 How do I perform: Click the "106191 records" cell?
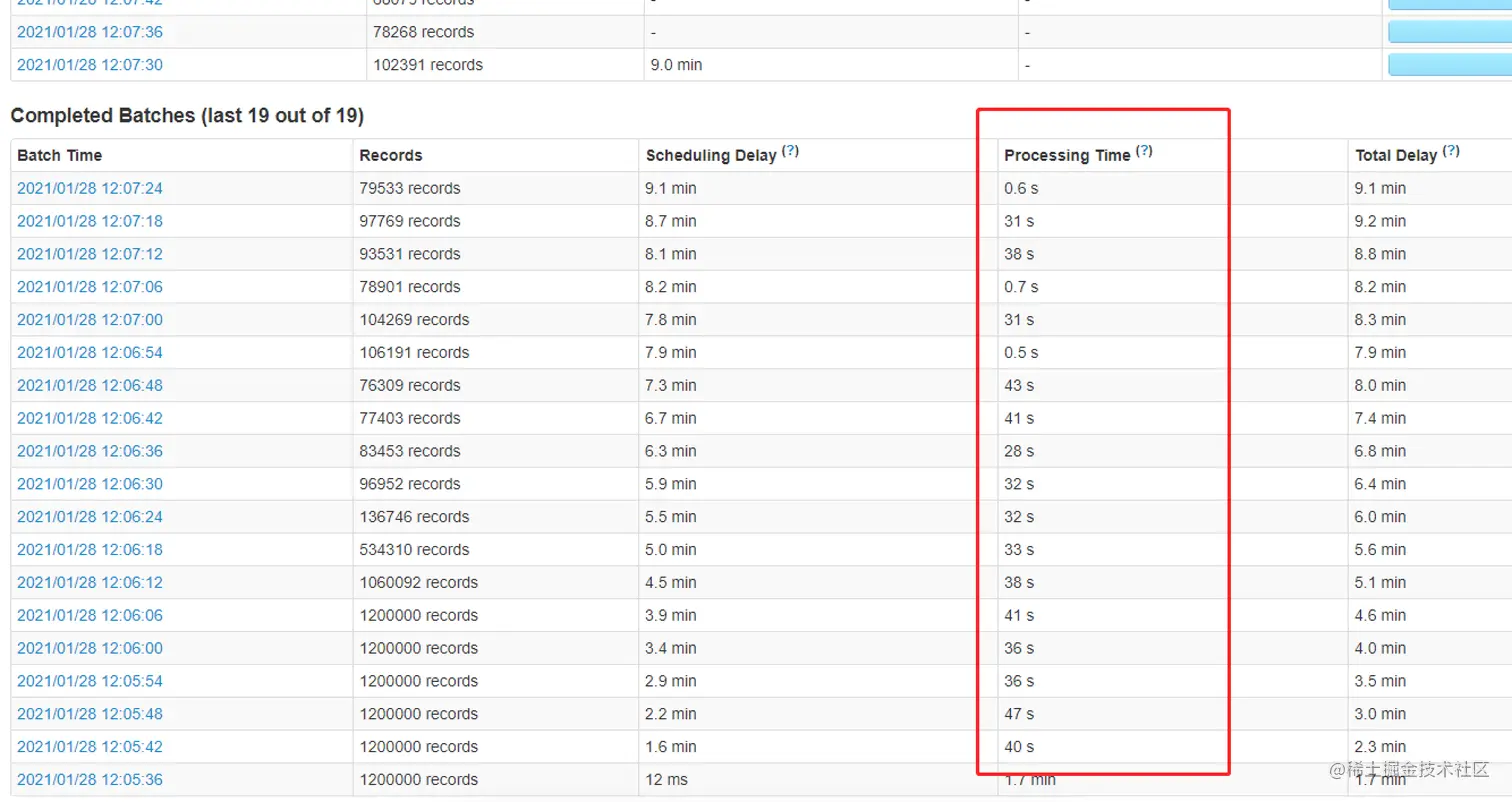point(414,353)
